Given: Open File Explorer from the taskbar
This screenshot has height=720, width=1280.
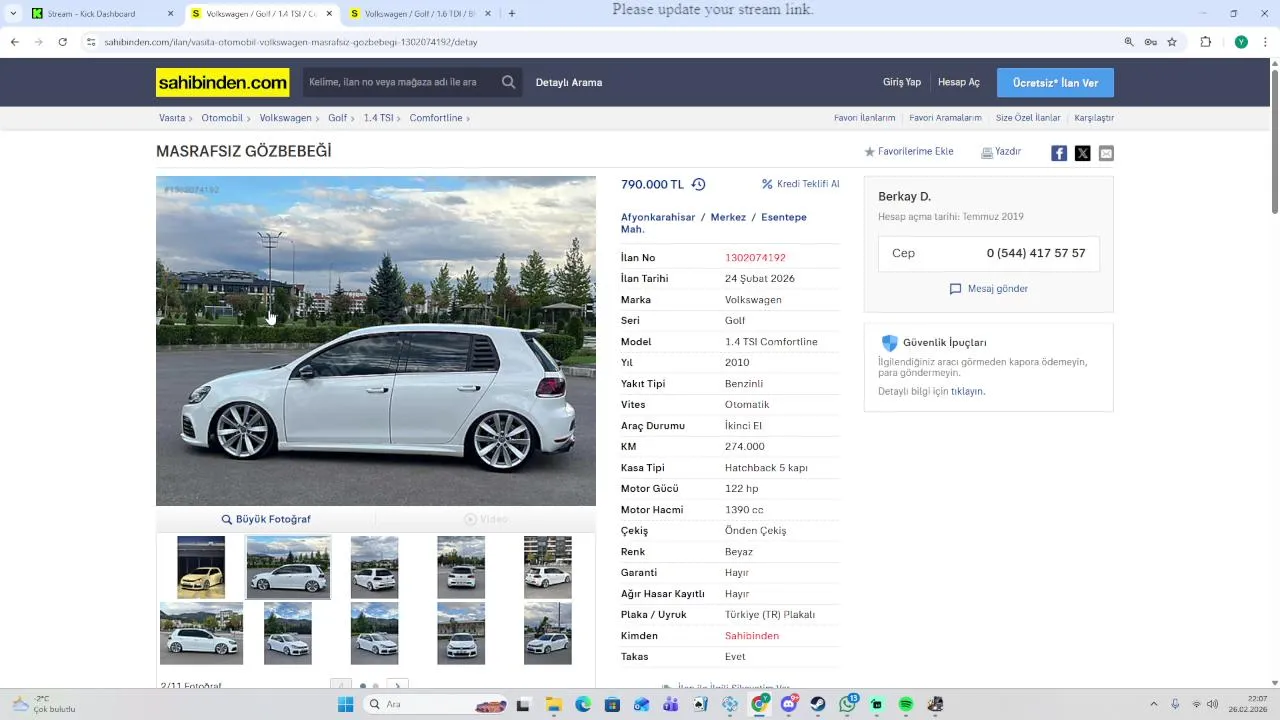Looking at the screenshot, I should (x=553, y=704).
